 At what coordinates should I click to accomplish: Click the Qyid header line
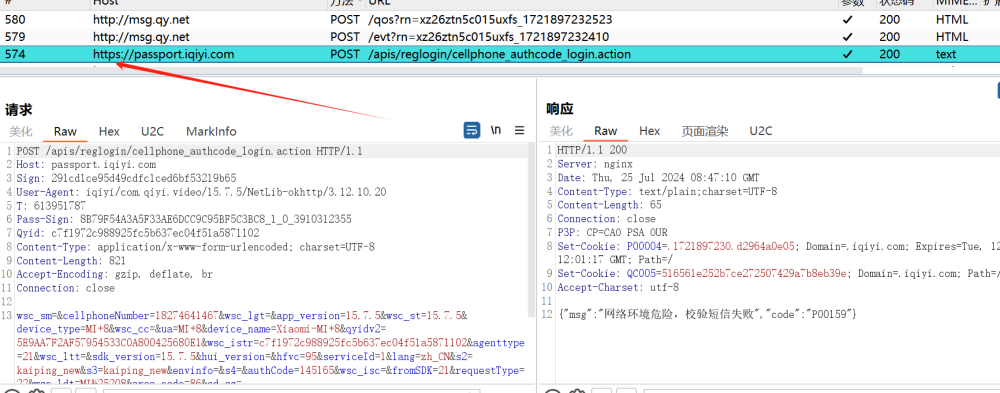(x=138, y=233)
